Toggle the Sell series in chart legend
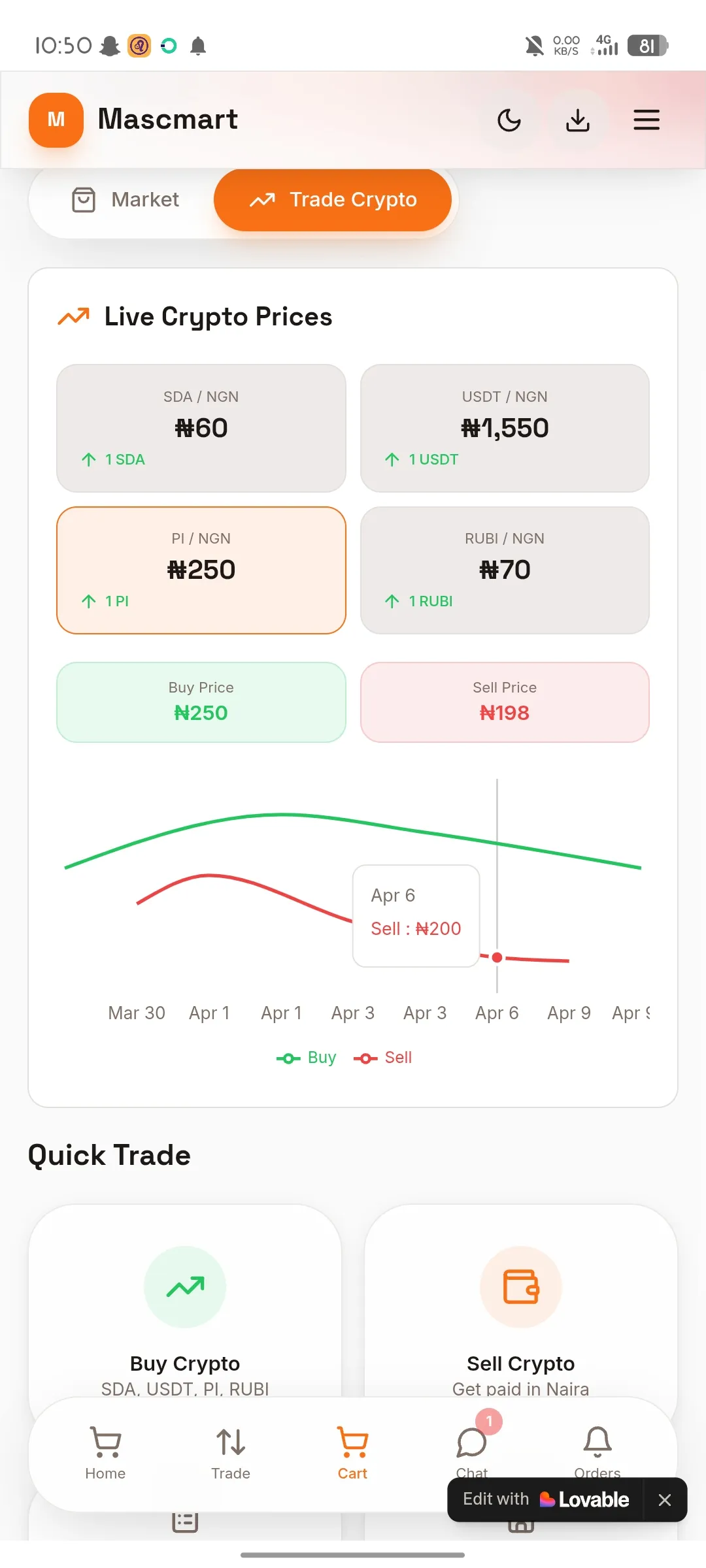This screenshot has height=1568, width=706. coord(383,1058)
